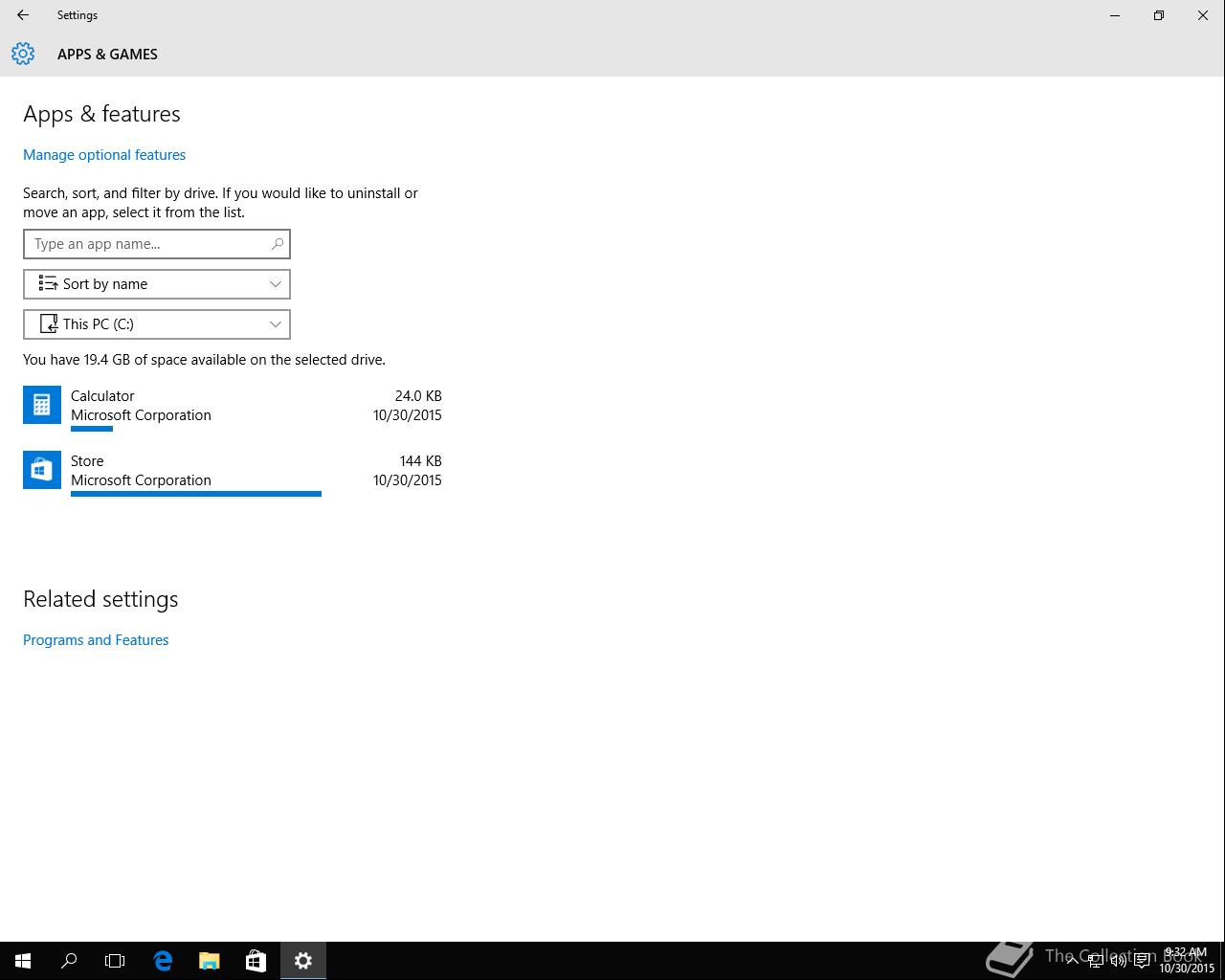The width and height of the screenshot is (1225, 980).
Task: Click the magnifier icon in app search box
Action: 278,244
